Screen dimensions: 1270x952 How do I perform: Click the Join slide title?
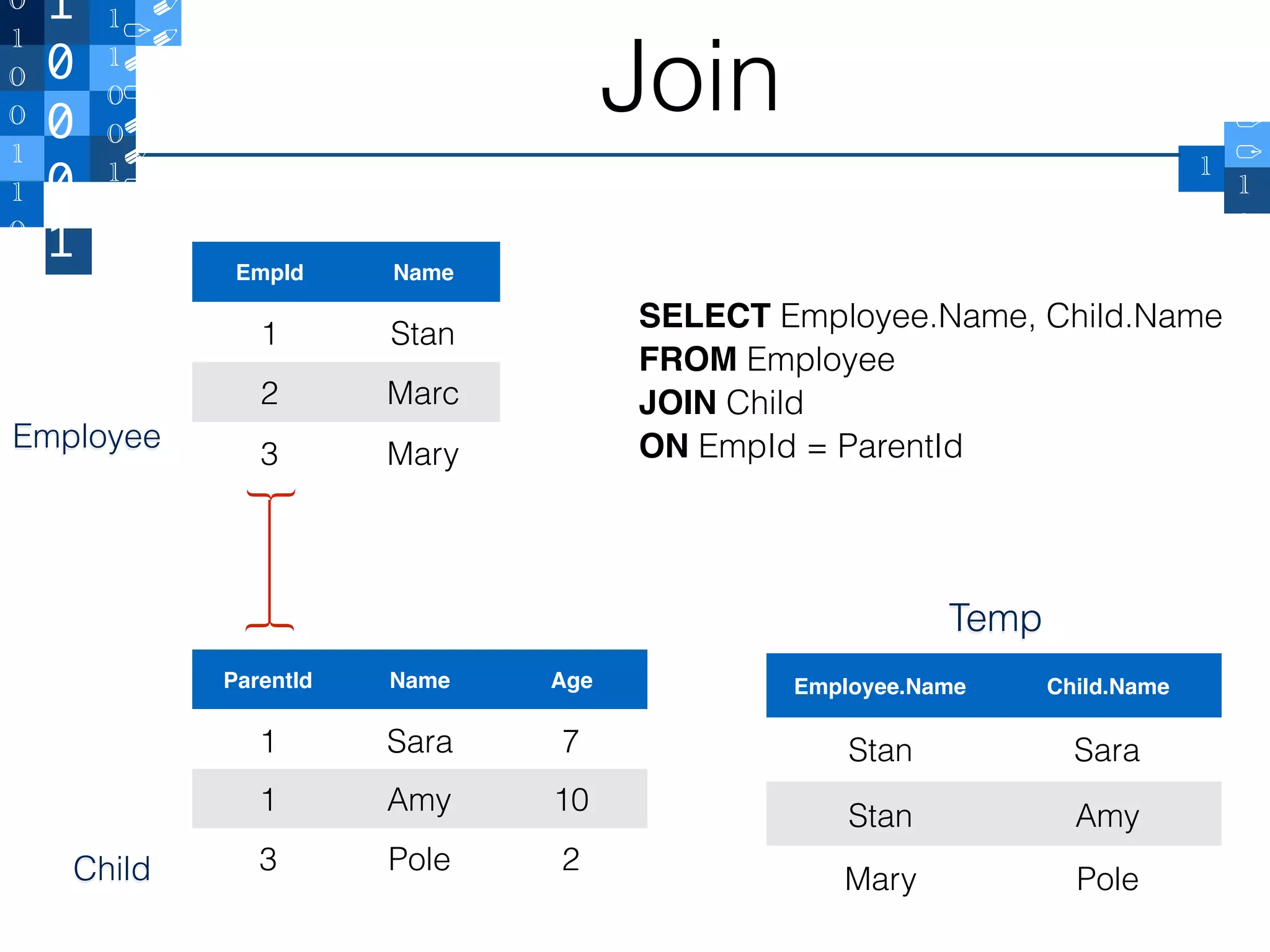689,76
